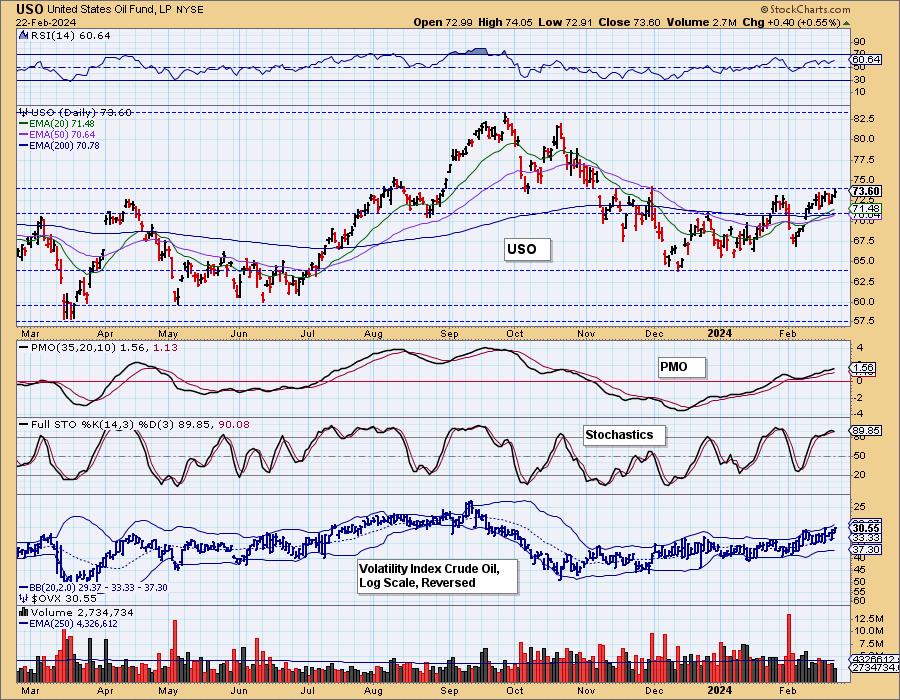Image resolution: width=900 pixels, height=700 pixels.
Task: Click the Chg +0.40 (+0.55%) value
Action: [x=791, y=22]
